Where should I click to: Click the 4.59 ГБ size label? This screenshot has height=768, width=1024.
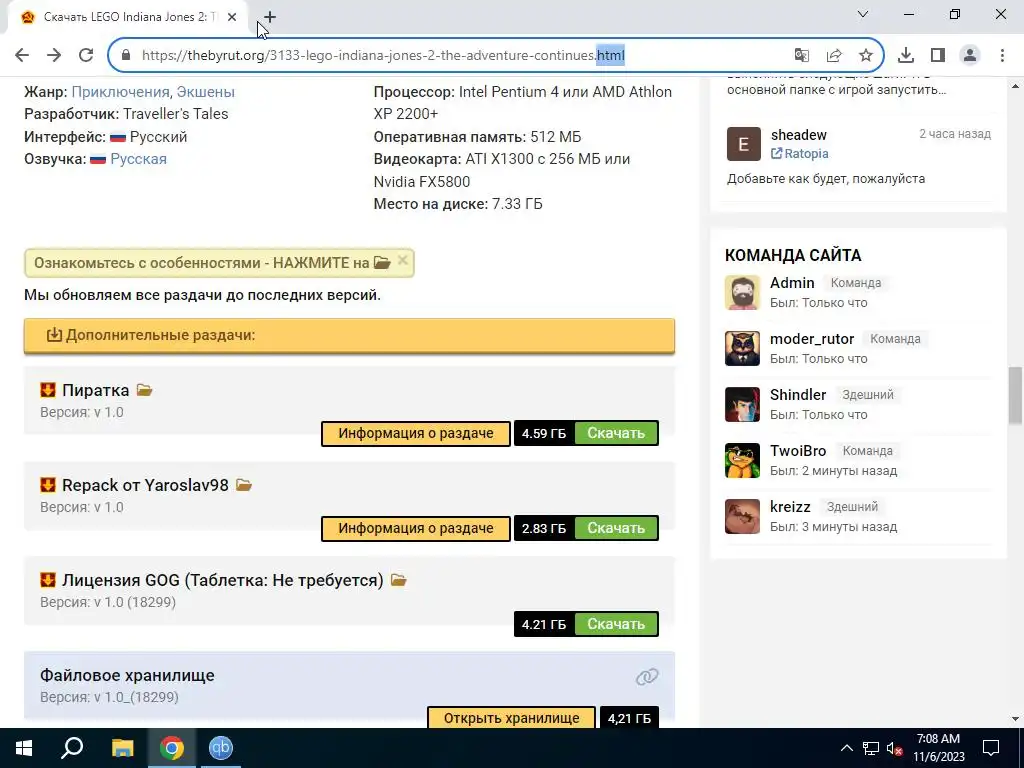pyautogui.click(x=544, y=434)
